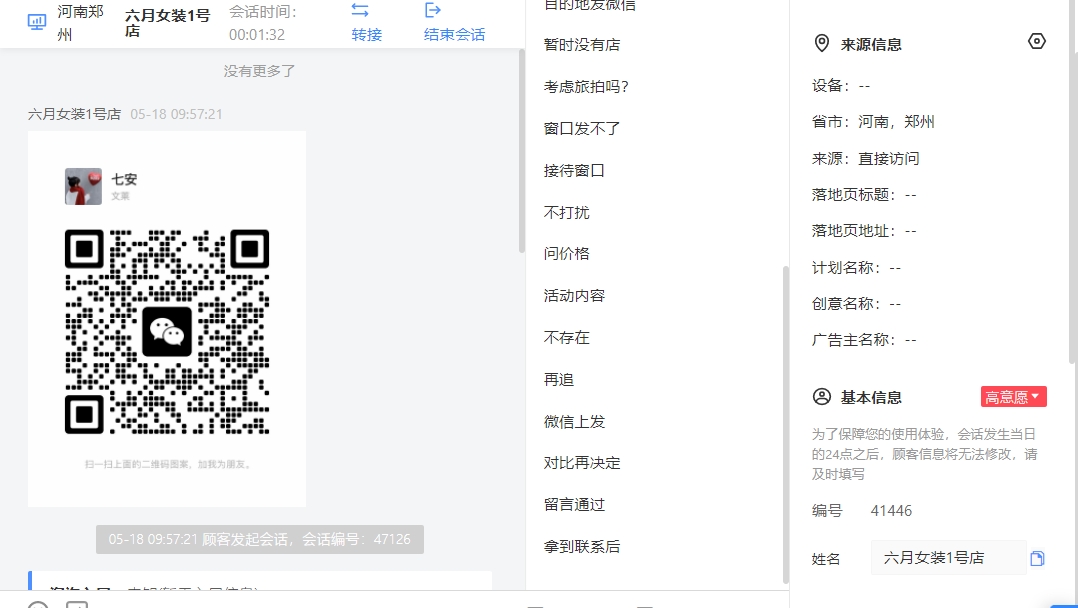Copy the customer name with the copy icon
The height and width of the screenshot is (608, 1078).
1037,558
